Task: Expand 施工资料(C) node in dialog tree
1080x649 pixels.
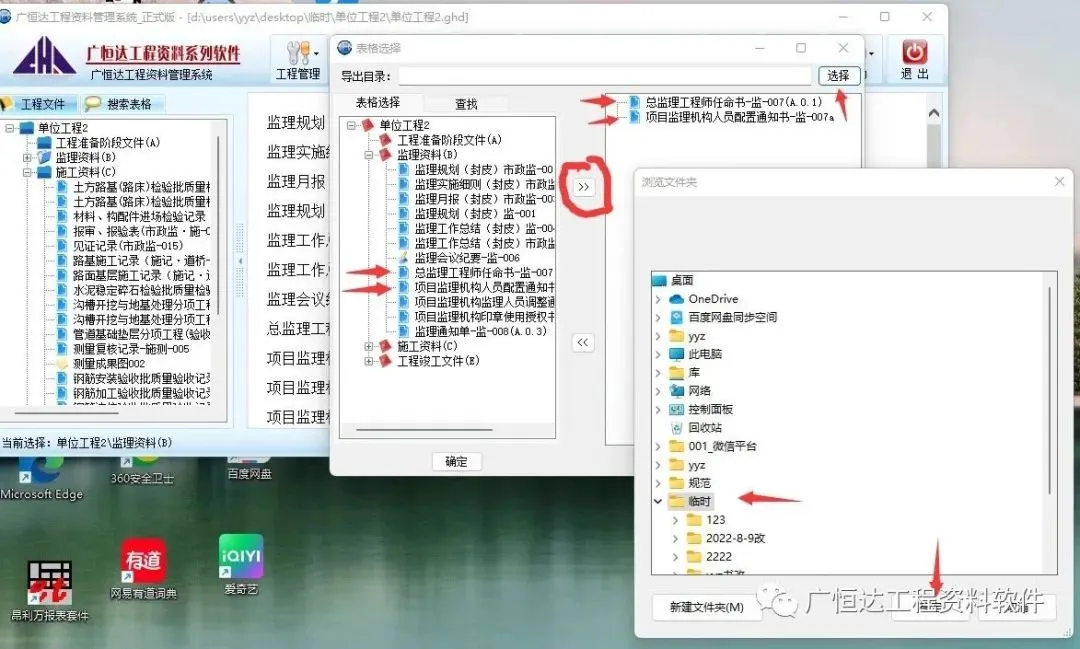Action: pyautogui.click(x=368, y=347)
